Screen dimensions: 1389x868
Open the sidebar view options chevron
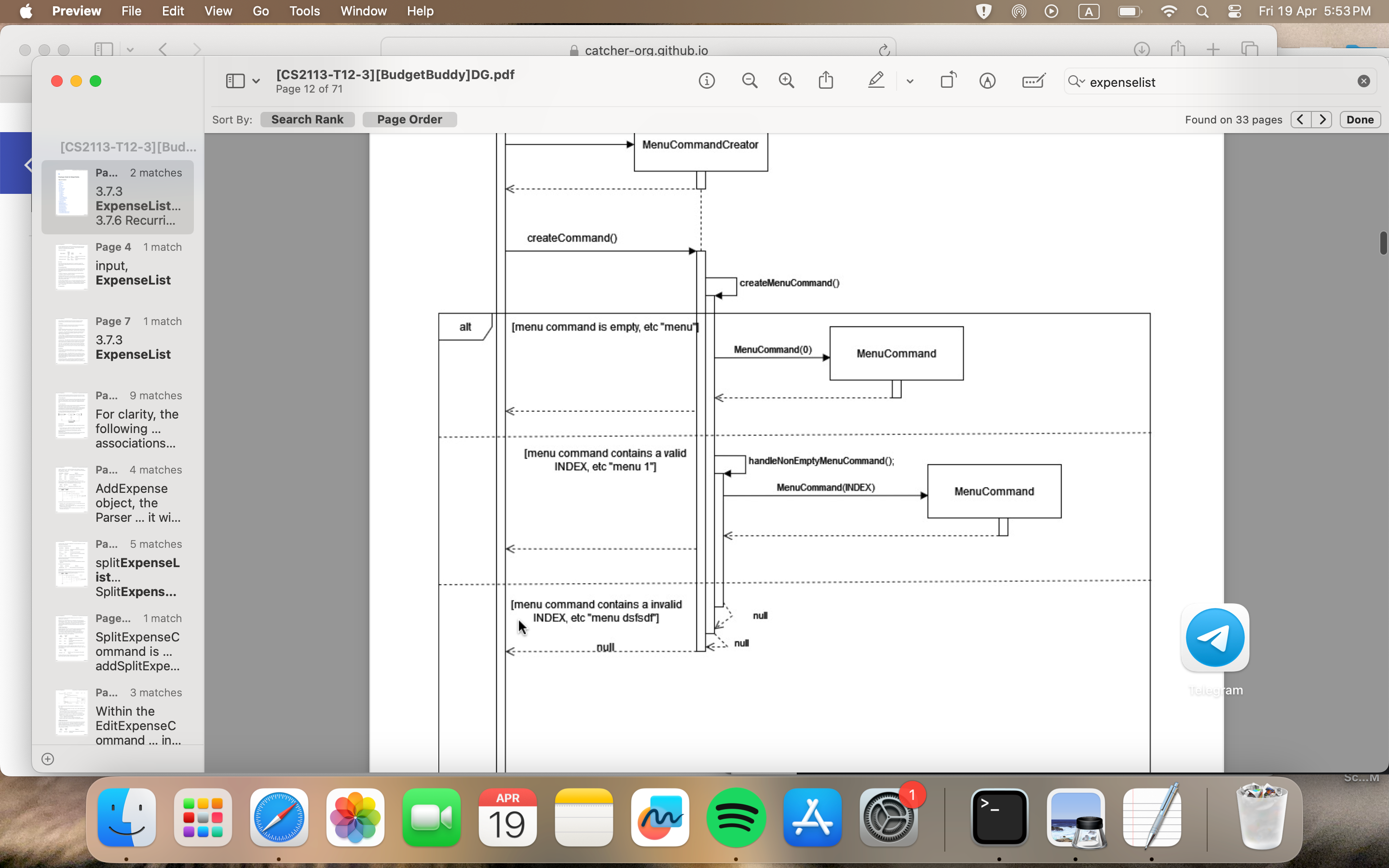256,81
